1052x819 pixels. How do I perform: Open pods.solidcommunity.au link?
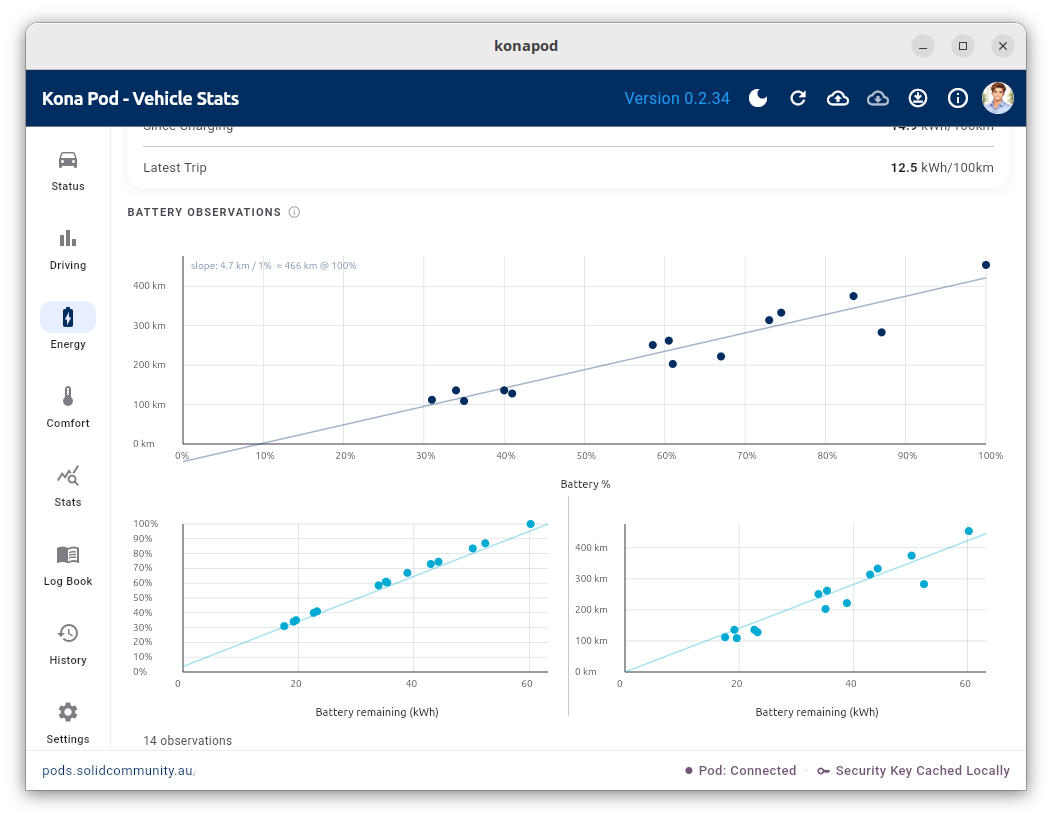117,771
